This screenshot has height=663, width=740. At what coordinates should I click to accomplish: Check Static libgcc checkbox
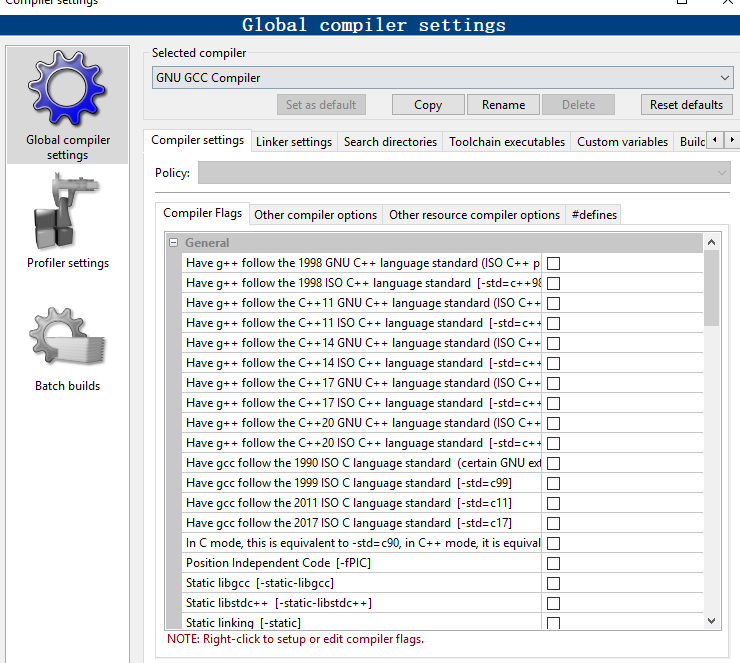coord(553,583)
